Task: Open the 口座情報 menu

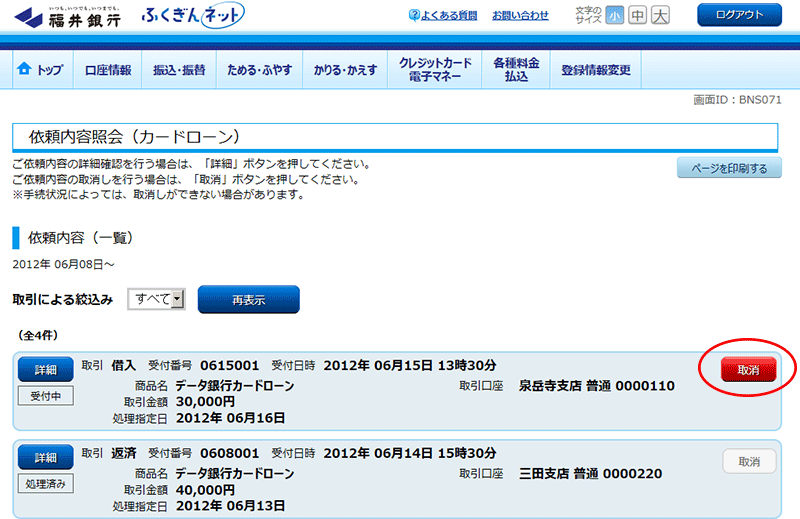Action: 108,70
